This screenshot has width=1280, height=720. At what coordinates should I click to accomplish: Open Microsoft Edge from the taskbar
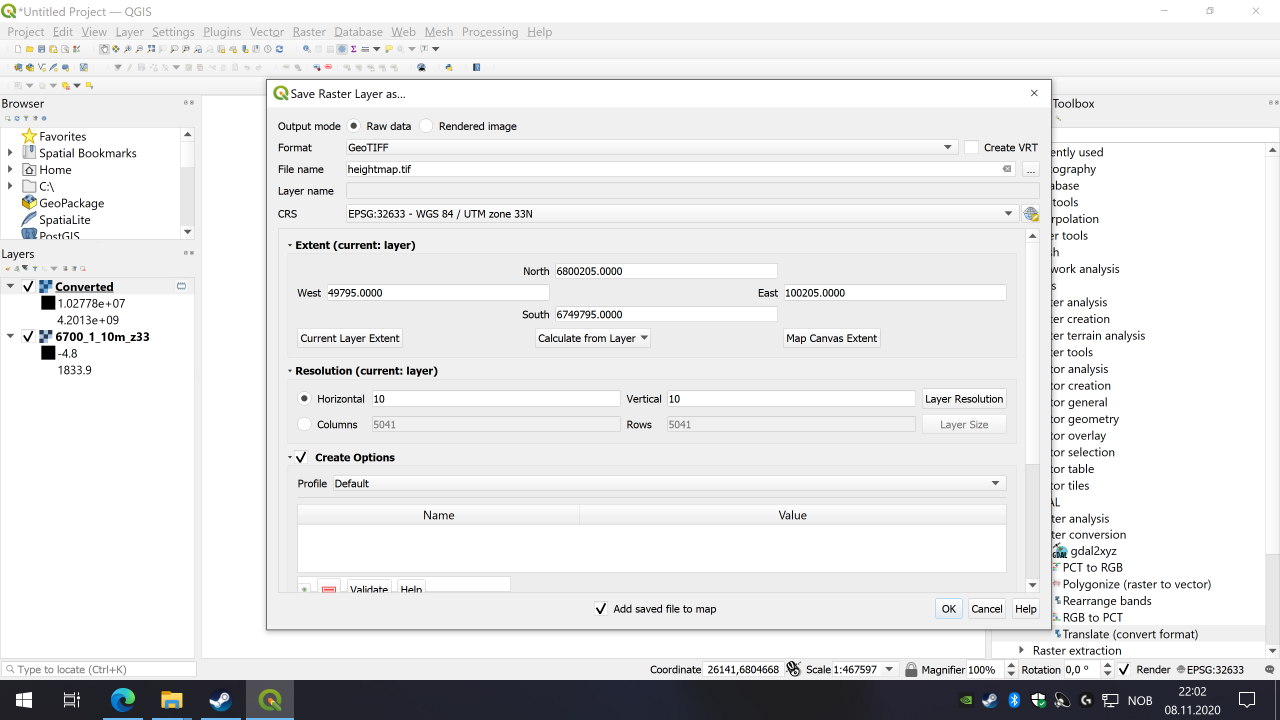click(122, 700)
